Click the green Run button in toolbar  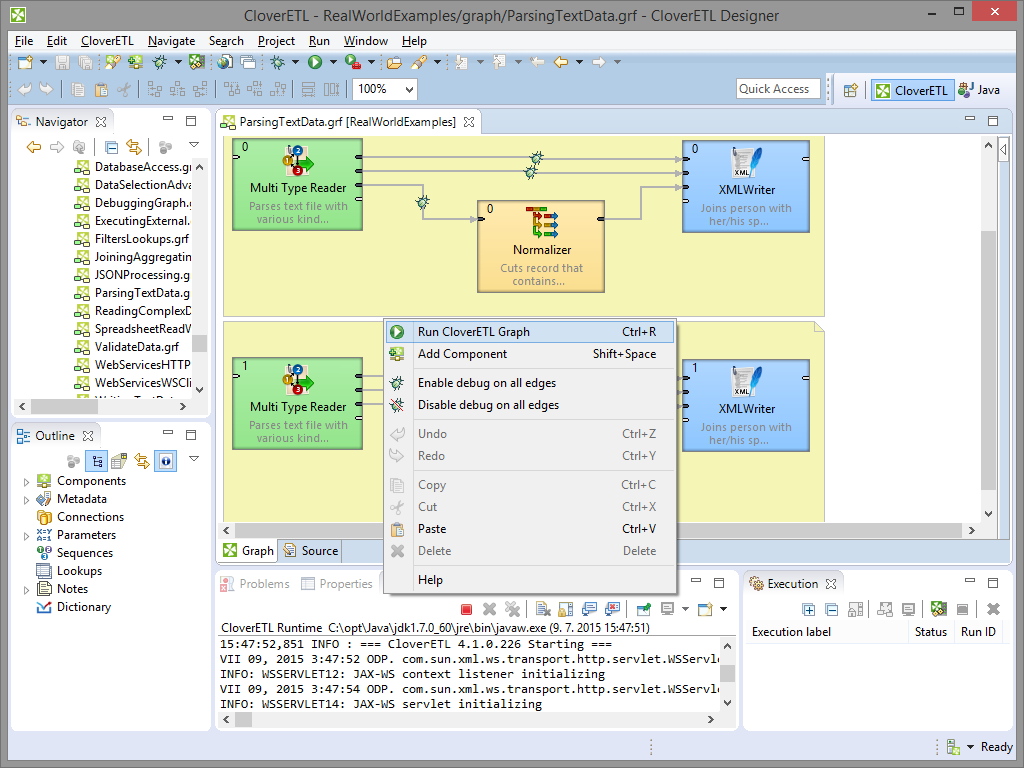click(x=315, y=62)
